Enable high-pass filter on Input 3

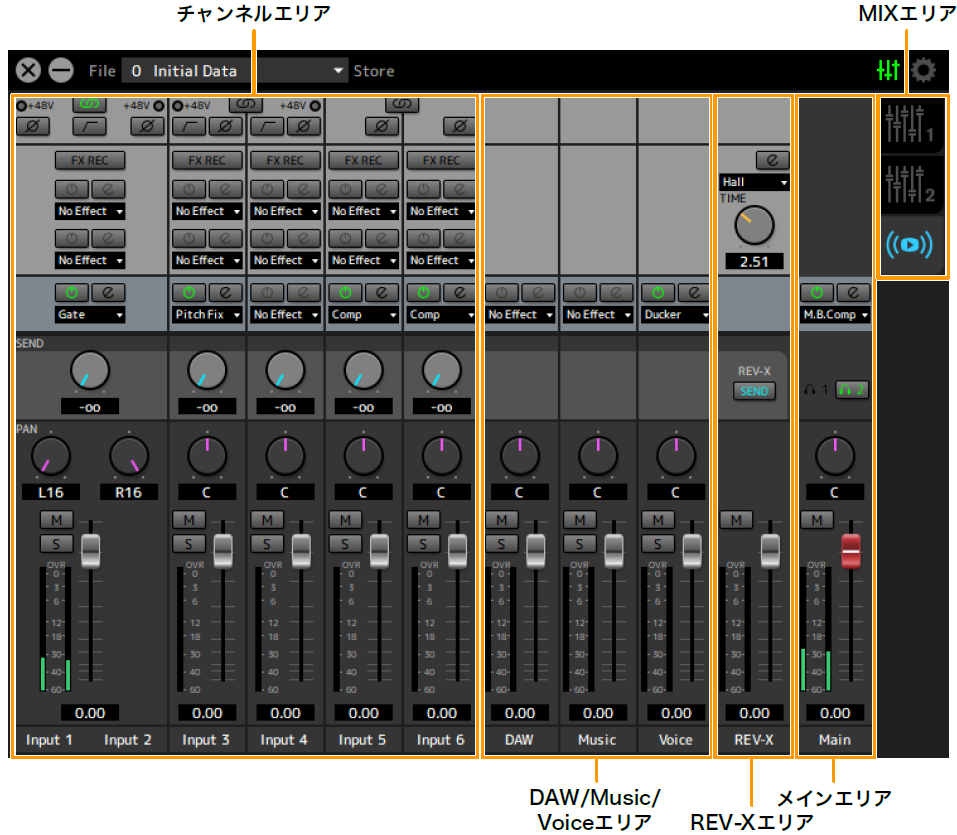[x=188, y=126]
